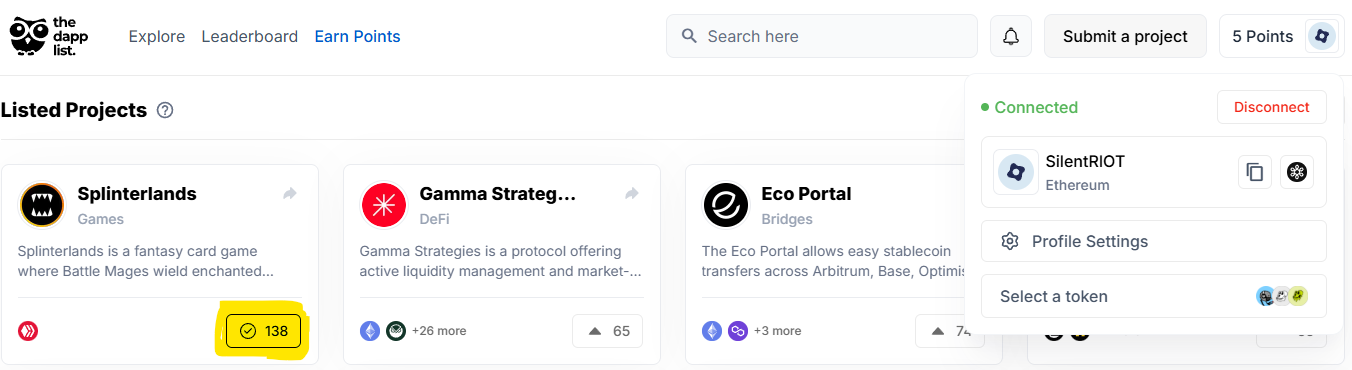
Task: Toggle the Splinterlands 138 upvote
Action: 264,331
